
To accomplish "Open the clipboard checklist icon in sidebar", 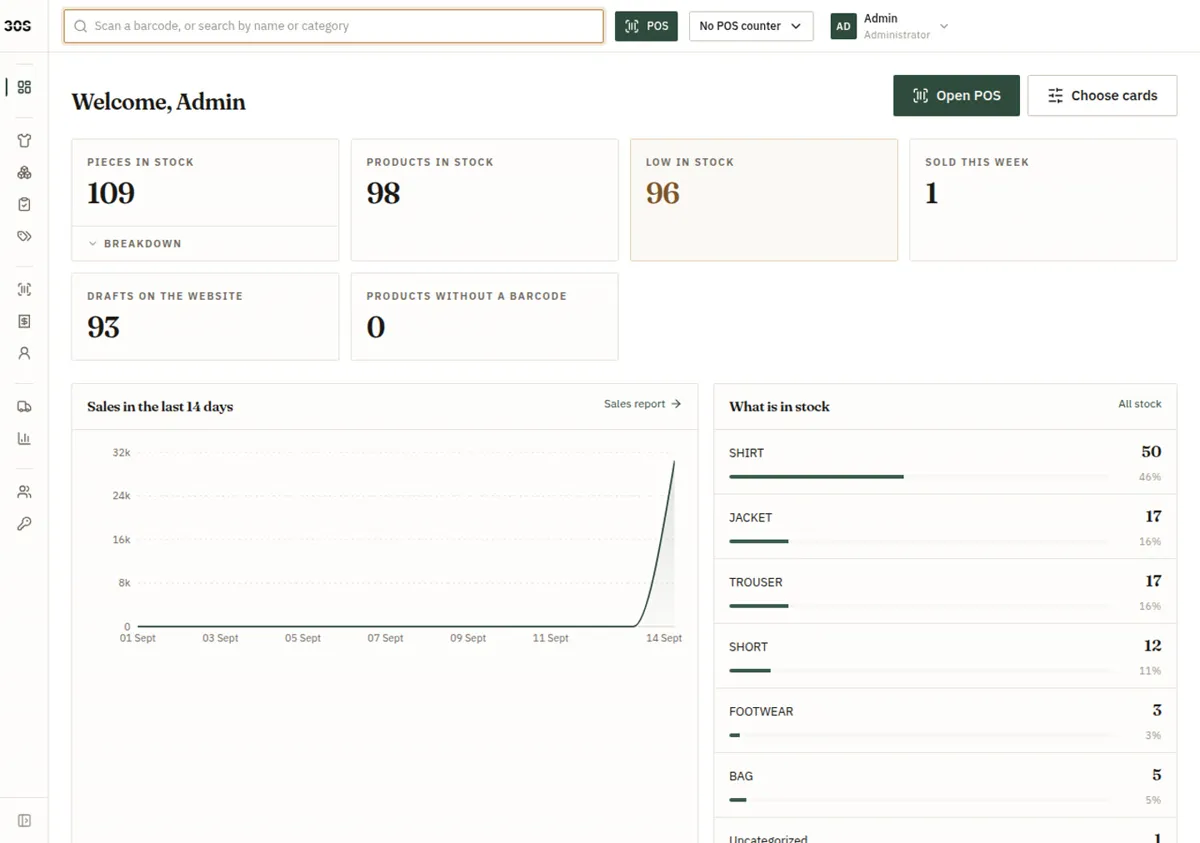I will point(24,205).
